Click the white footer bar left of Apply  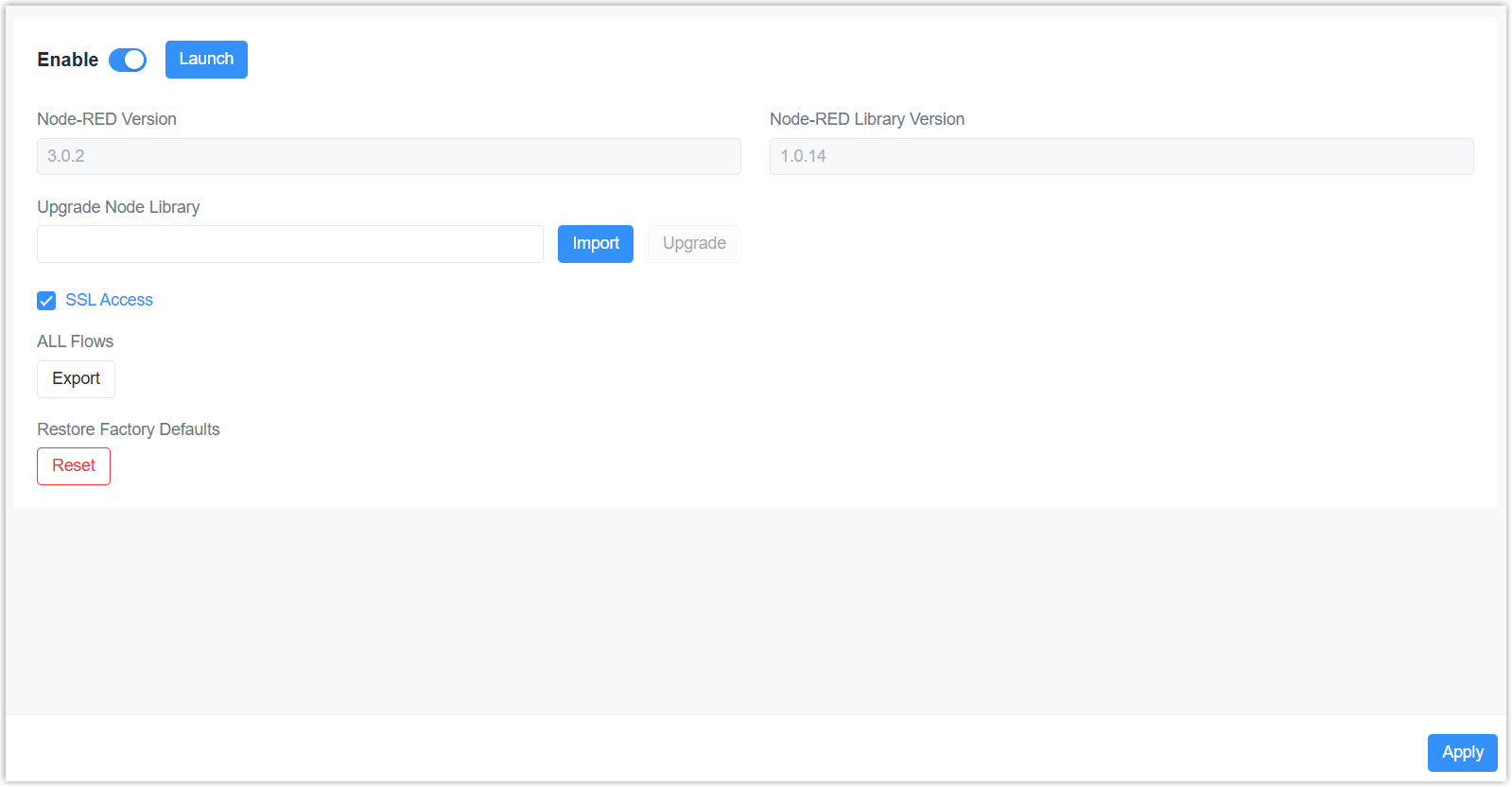point(709,752)
